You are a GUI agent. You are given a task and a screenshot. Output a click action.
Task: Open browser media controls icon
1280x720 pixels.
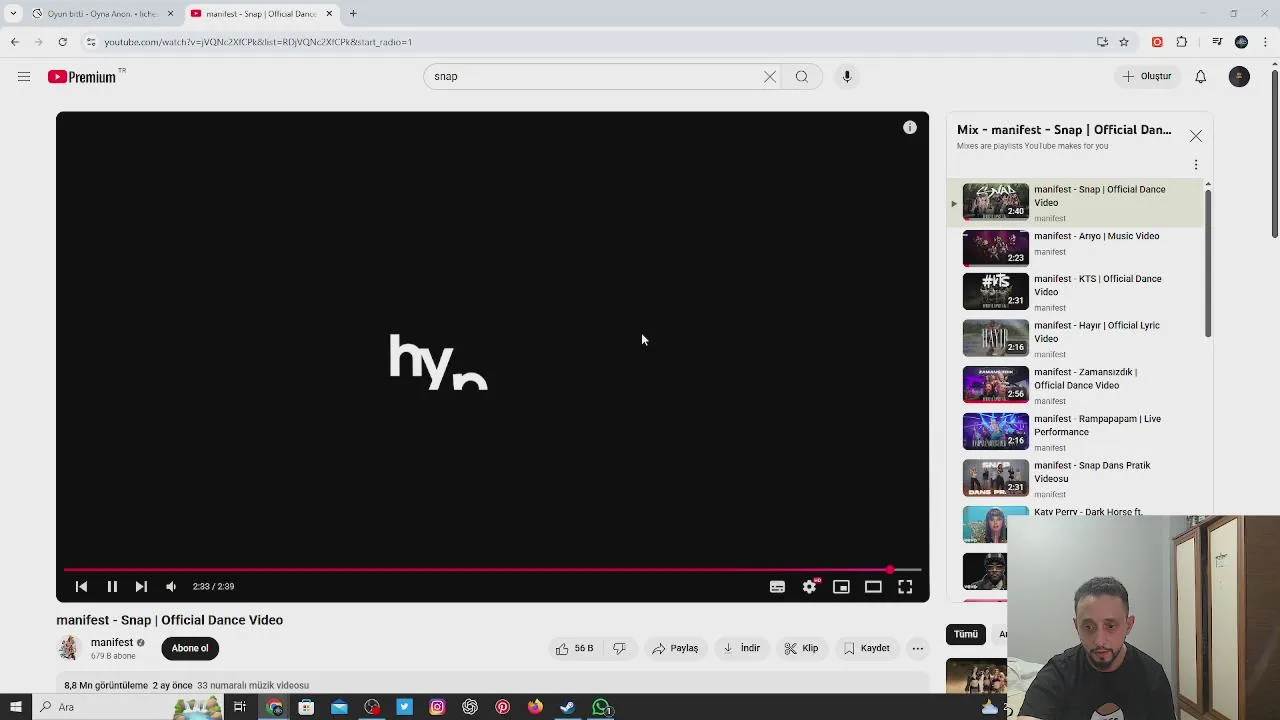[1217, 42]
